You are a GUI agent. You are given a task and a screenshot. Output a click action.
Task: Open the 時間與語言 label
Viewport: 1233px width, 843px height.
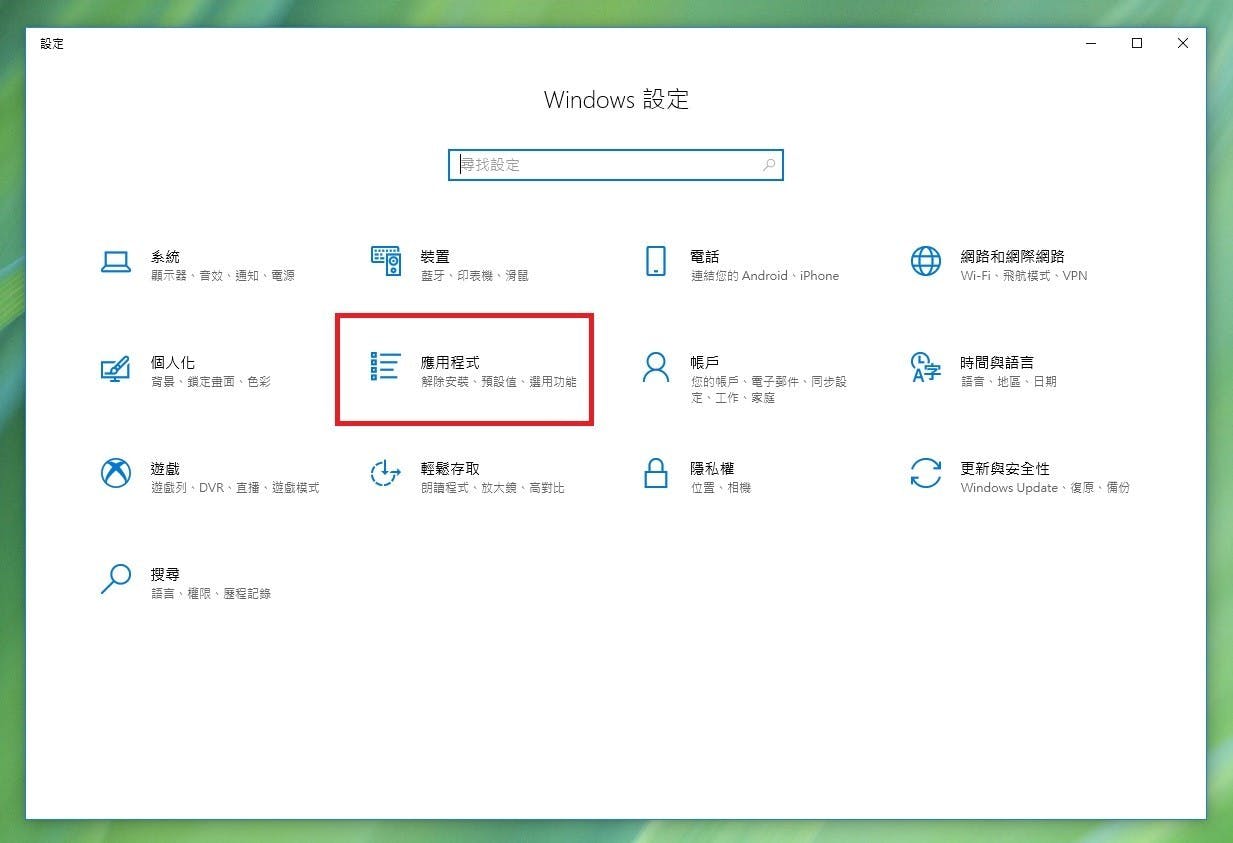pos(997,363)
